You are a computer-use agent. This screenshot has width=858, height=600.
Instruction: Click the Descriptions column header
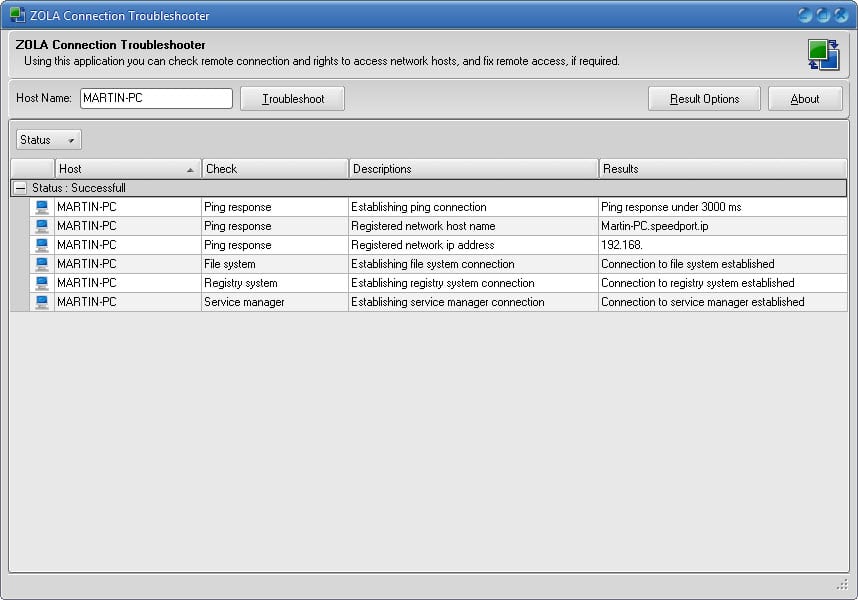(470, 168)
